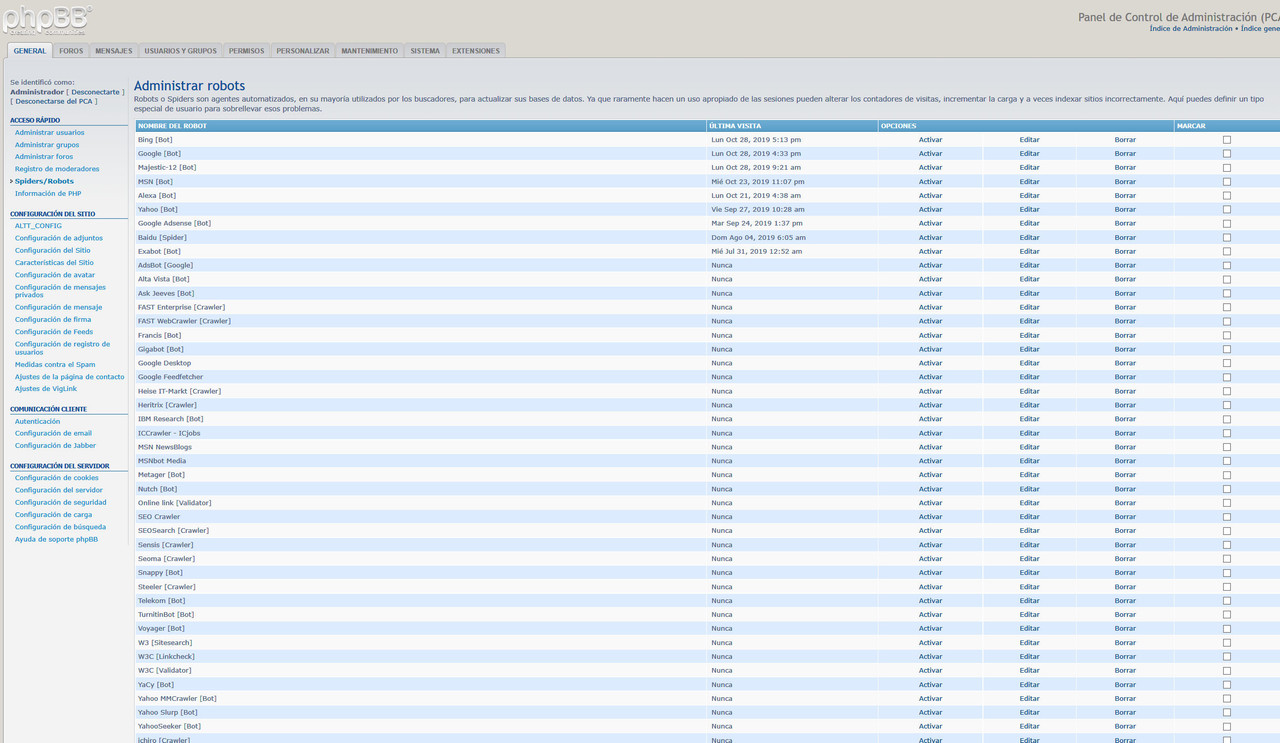Image resolution: width=1280 pixels, height=743 pixels.
Task: Open Configuración de seguridad
Action: (60, 502)
